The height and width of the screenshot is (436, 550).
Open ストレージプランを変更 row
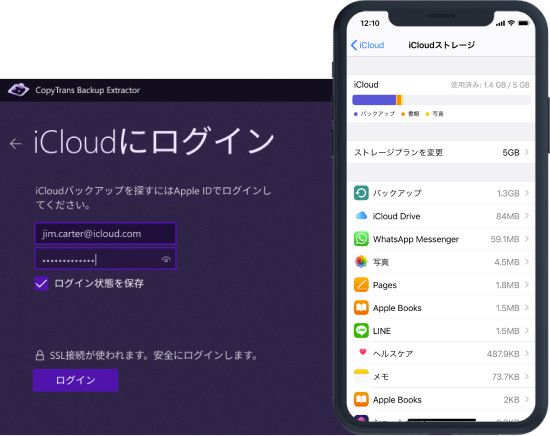(441, 153)
